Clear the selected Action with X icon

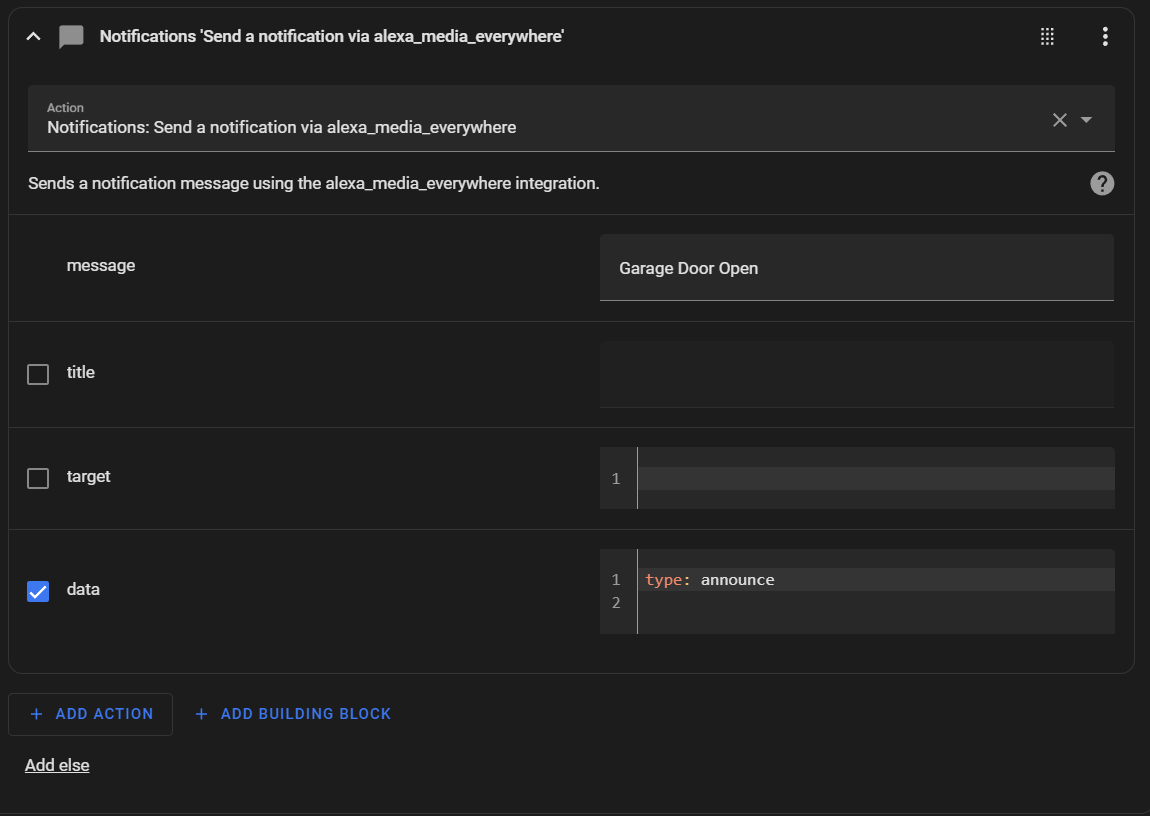pos(1060,120)
